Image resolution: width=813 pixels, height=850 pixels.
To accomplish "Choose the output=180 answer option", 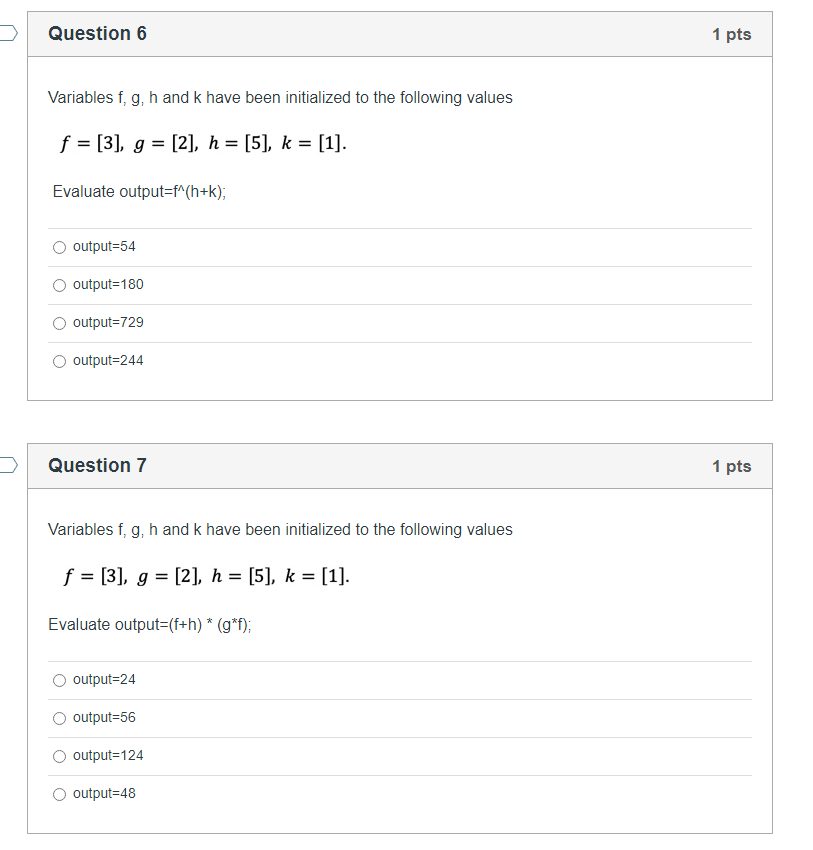I will 60,285.
